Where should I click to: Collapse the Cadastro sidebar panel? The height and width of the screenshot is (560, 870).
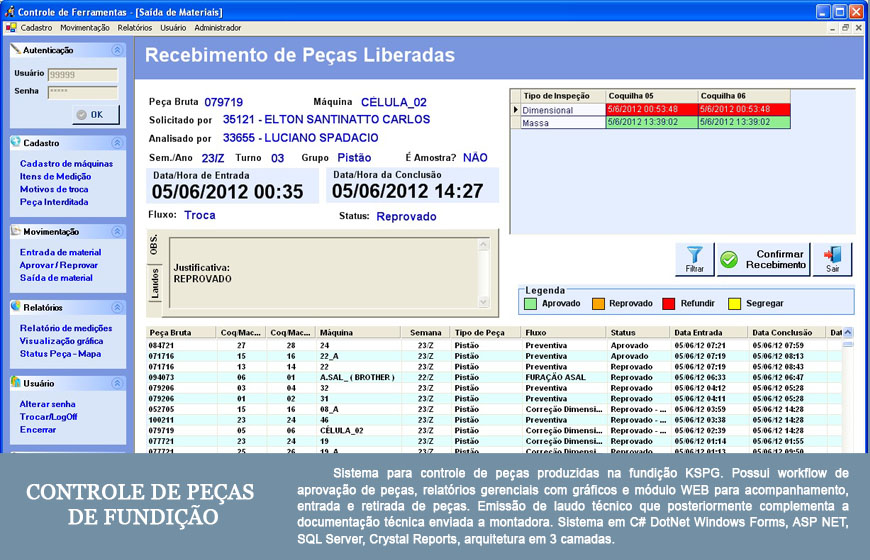pyautogui.click(x=117, y=143)
